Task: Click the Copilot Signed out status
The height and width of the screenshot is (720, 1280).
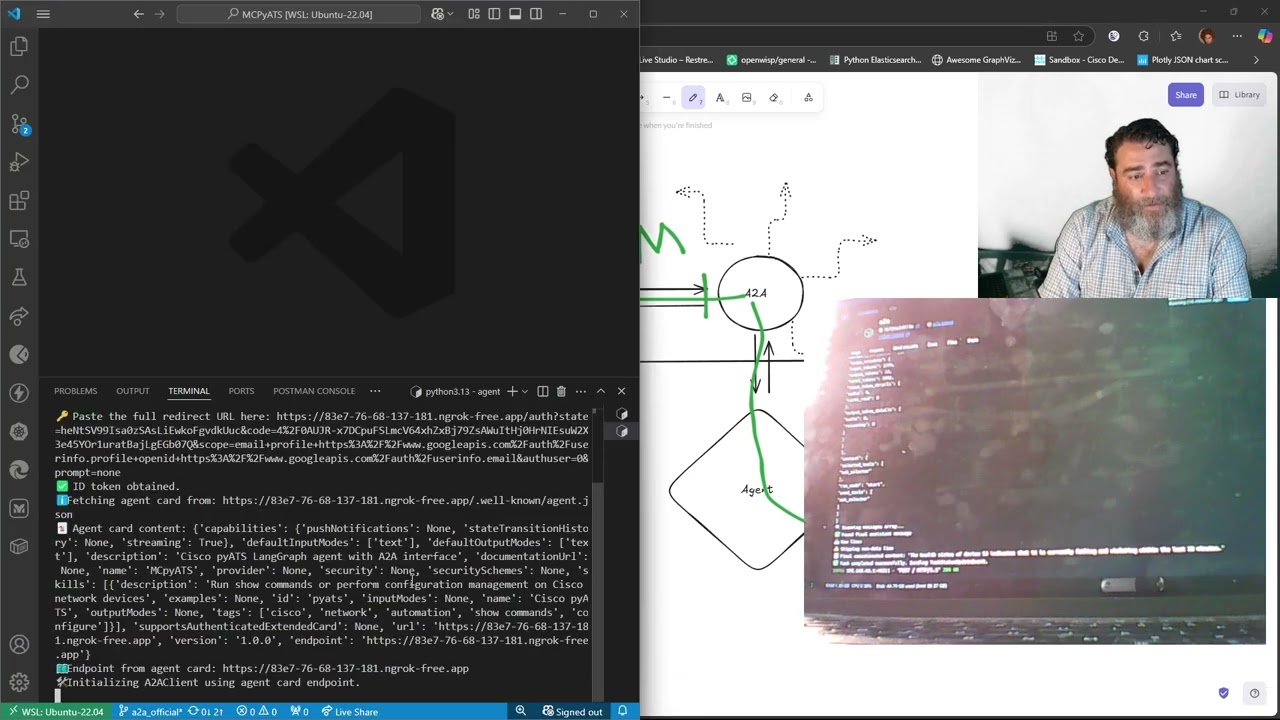Action: [572, 711]
